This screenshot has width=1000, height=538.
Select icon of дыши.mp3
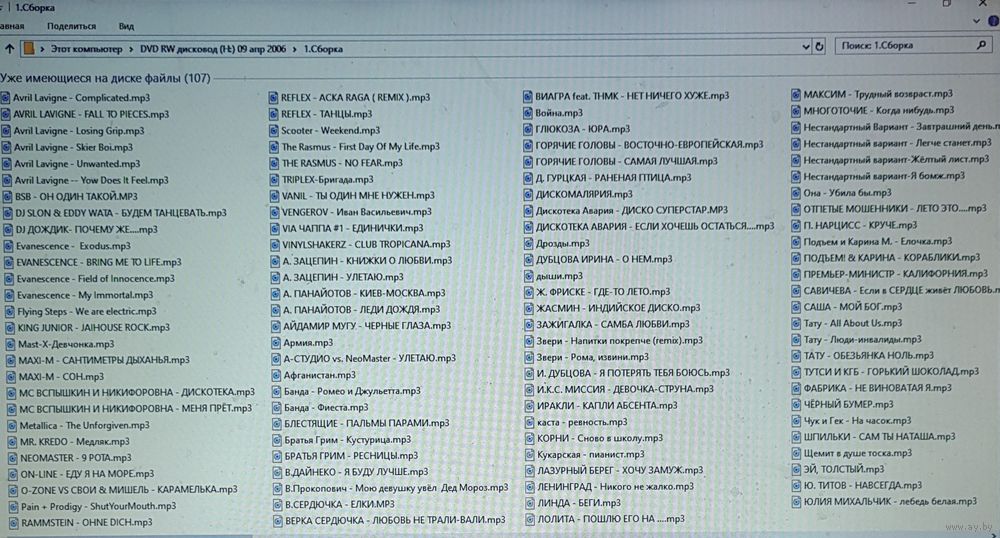point(528,276)
